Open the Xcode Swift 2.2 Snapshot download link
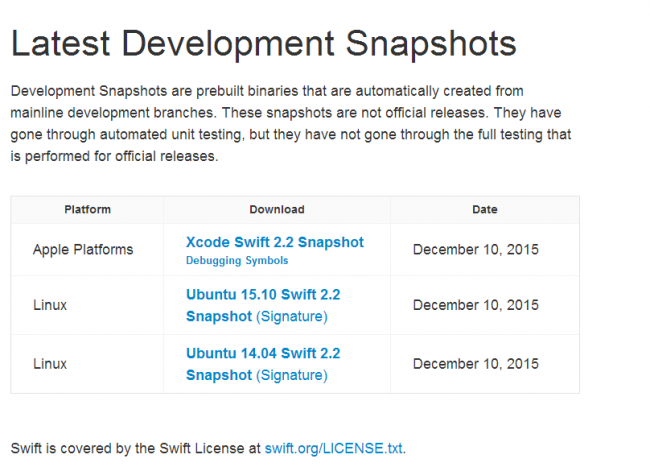 pos(275,242)
